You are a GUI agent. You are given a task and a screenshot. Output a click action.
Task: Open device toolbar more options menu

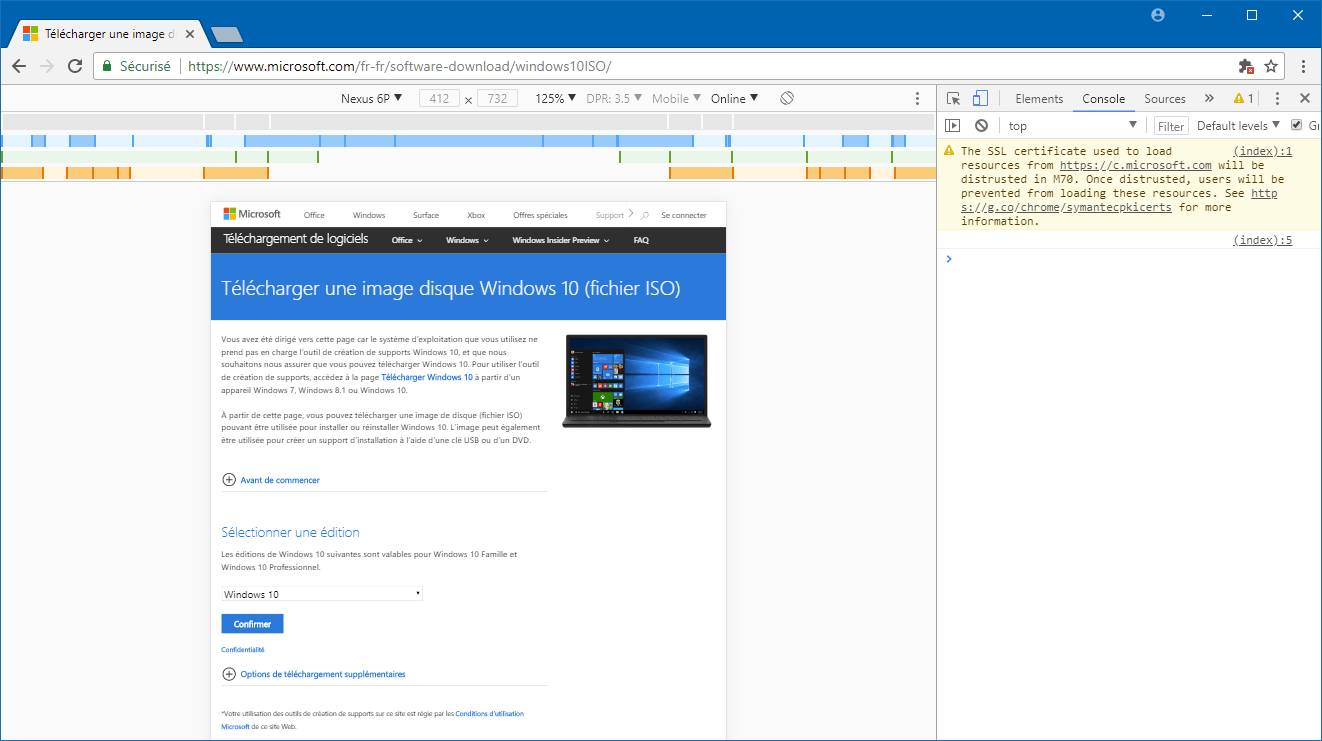click(918, 99)
